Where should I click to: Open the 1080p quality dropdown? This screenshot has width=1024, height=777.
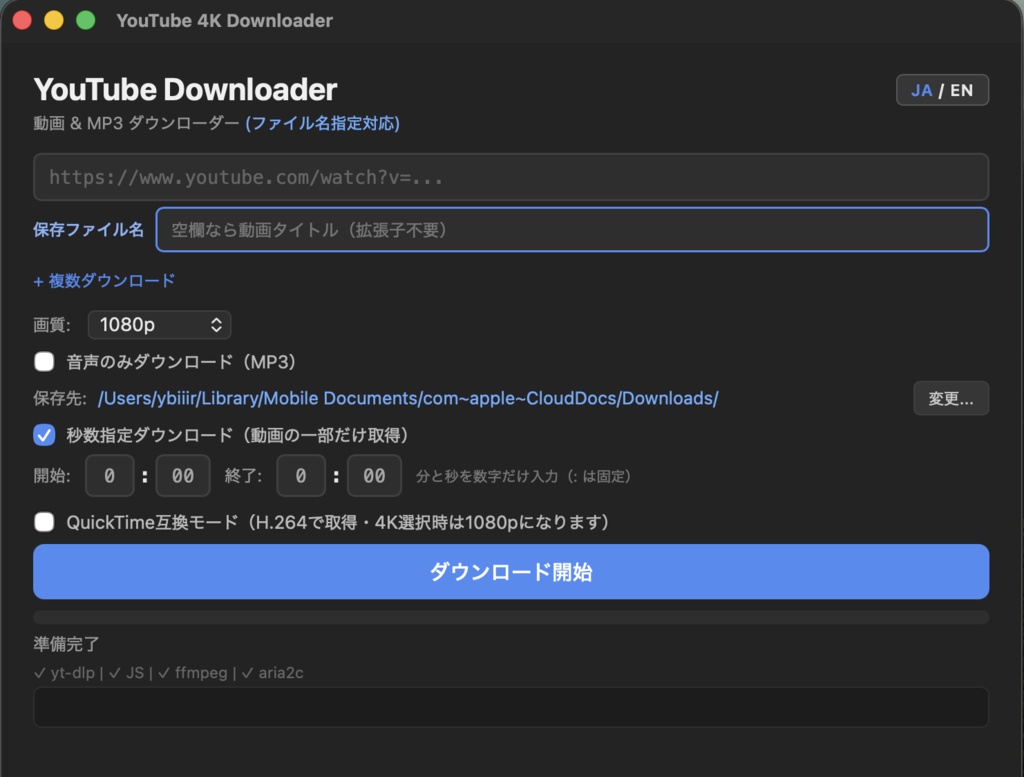click(159, 325)
